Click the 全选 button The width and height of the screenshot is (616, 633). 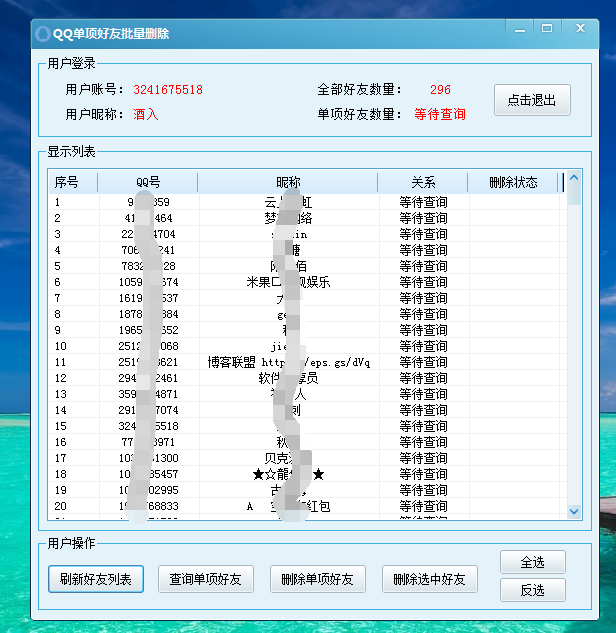point(532,562)
